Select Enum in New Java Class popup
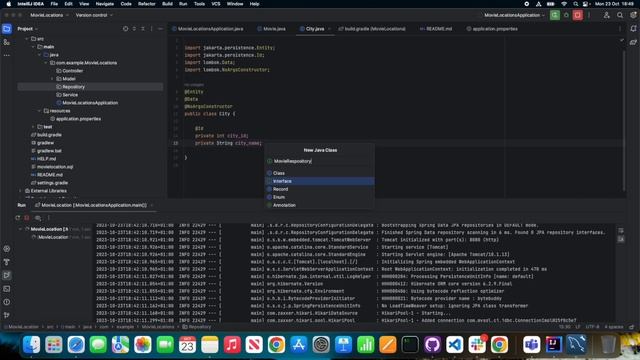The width and height of the screenshot is (640, 360). tap(320, 197)
